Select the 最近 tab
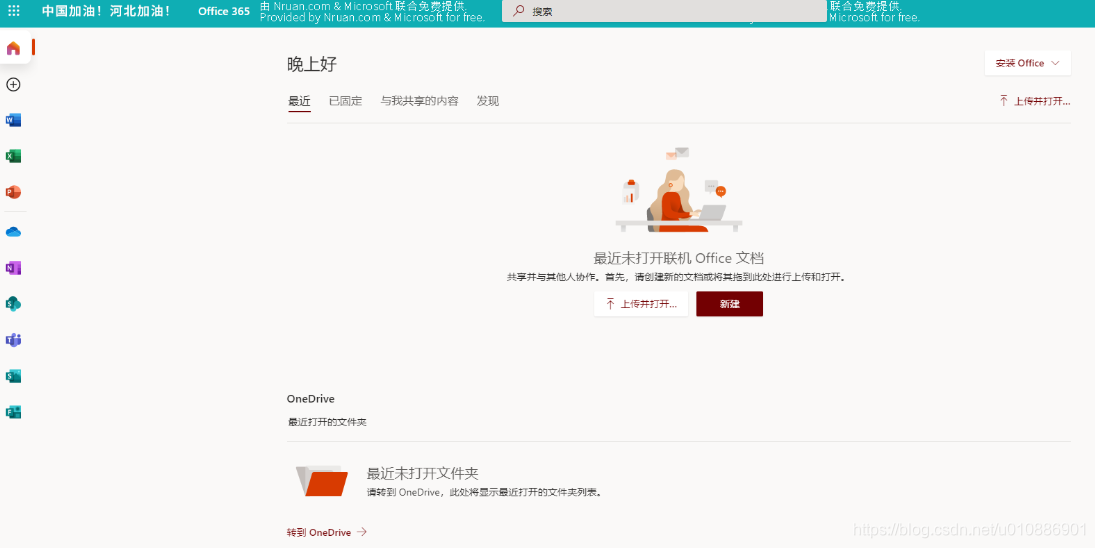The width and height of the screenshot is (1095, 548). click(x=300, y=101)
